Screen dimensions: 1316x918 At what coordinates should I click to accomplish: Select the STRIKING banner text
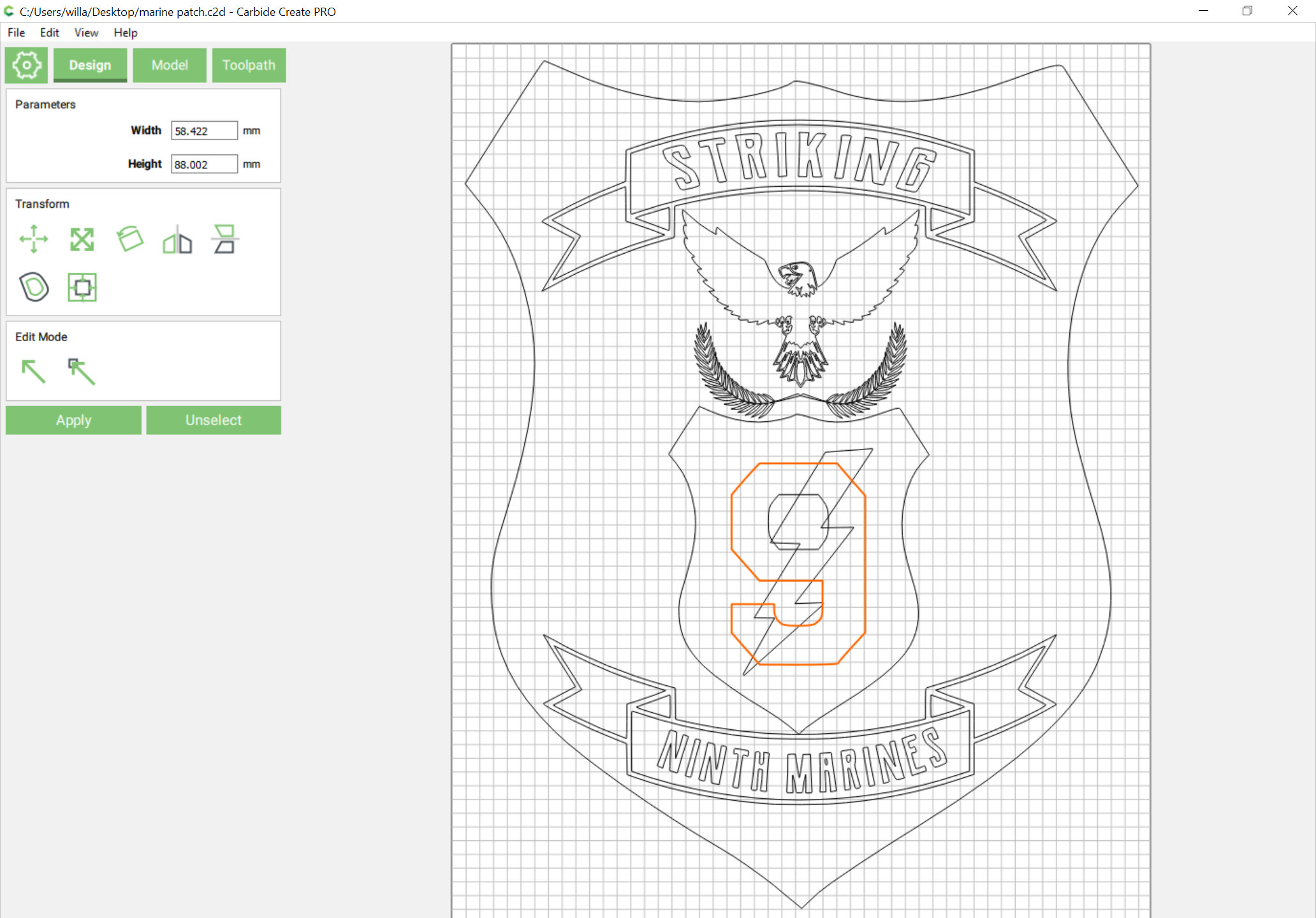[800, 161]
